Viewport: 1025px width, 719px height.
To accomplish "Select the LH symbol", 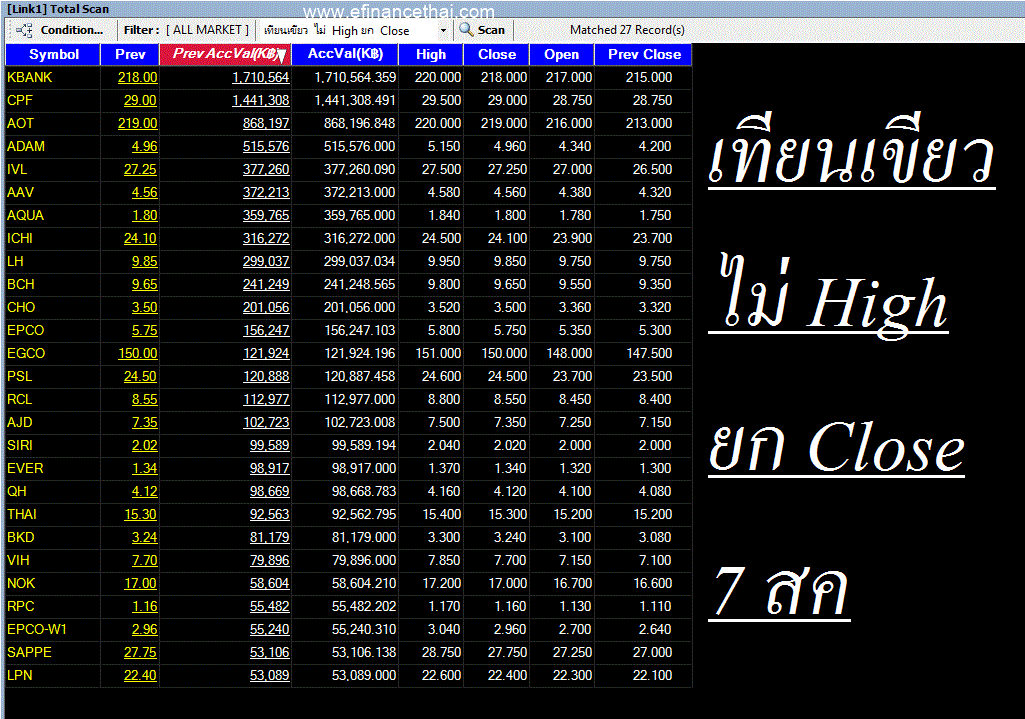I will point(15,261).
